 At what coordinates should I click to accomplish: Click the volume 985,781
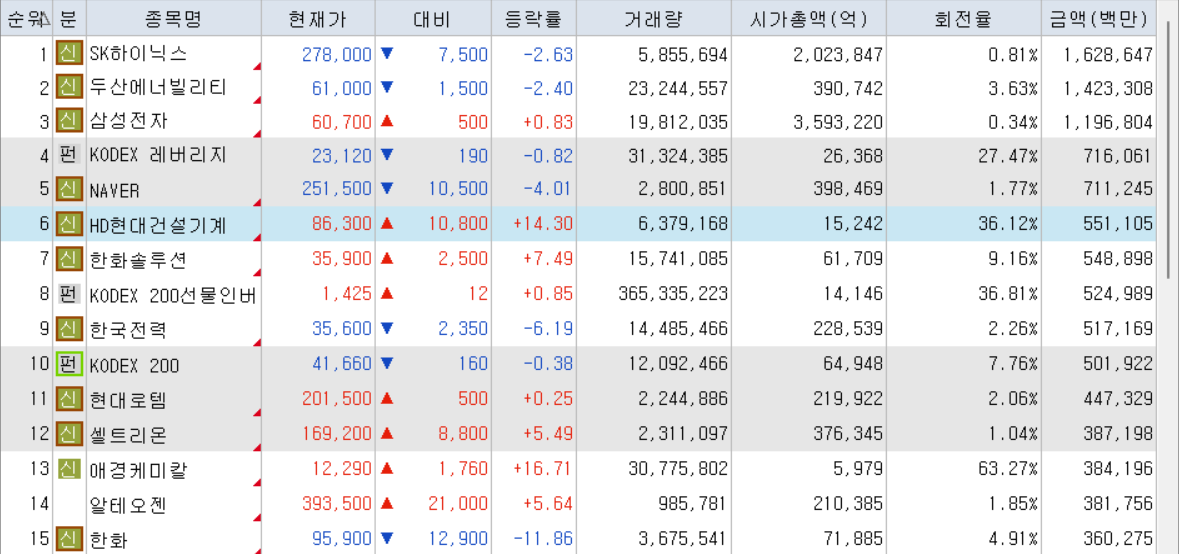tap(693, 504)
